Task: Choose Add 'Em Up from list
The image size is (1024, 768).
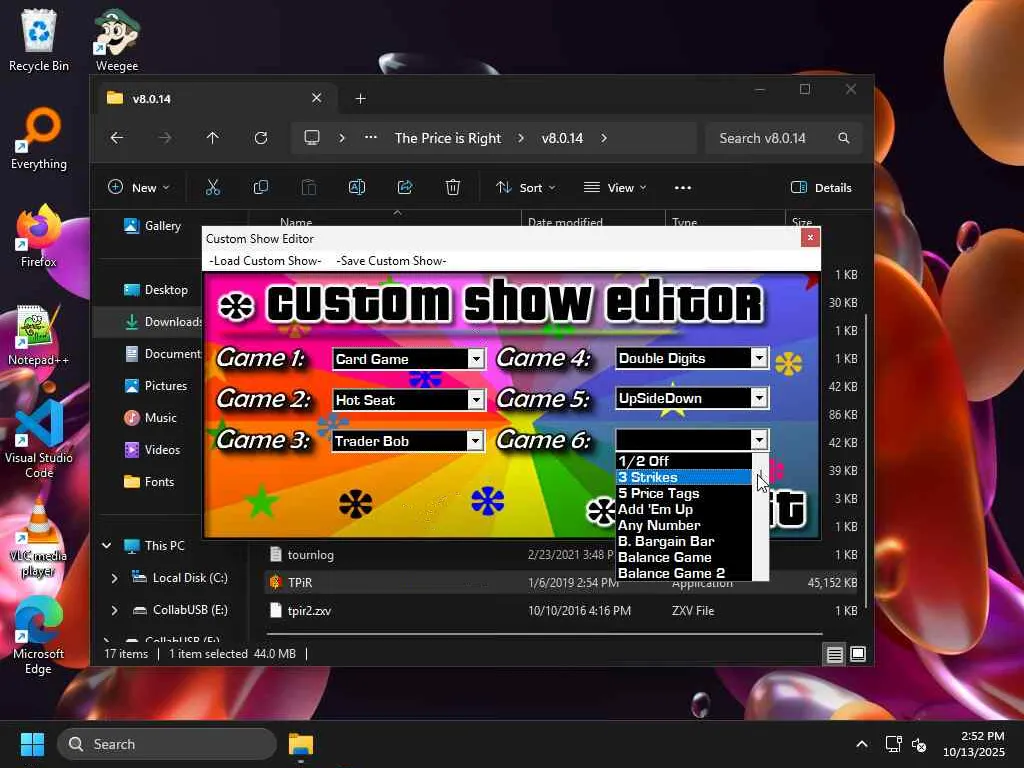Action: pos(684,509)
